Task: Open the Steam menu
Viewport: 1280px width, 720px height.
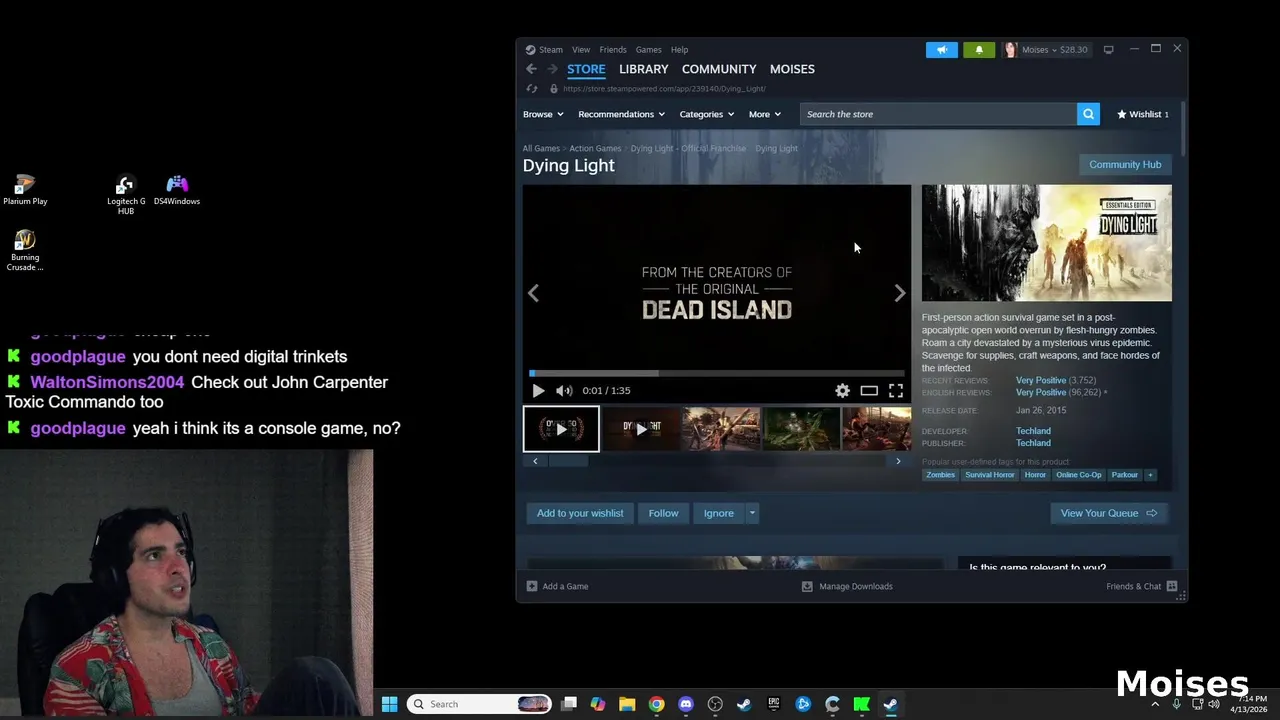Action: [x=551, y=49]
